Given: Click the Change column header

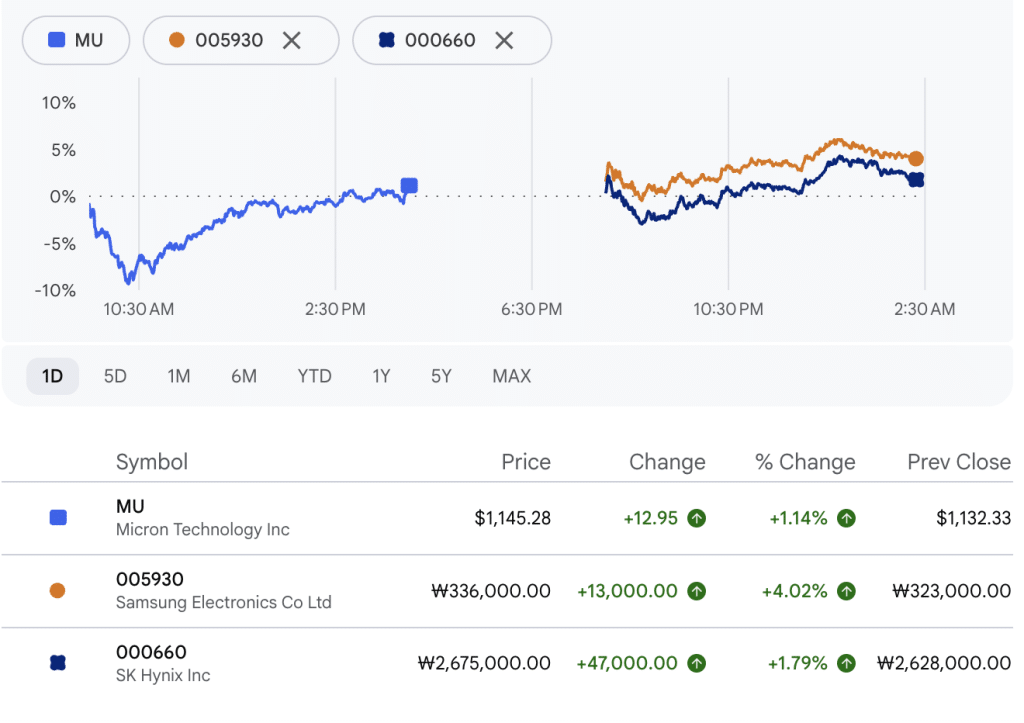Looking at the screenshot, I should tap(667, 462).
